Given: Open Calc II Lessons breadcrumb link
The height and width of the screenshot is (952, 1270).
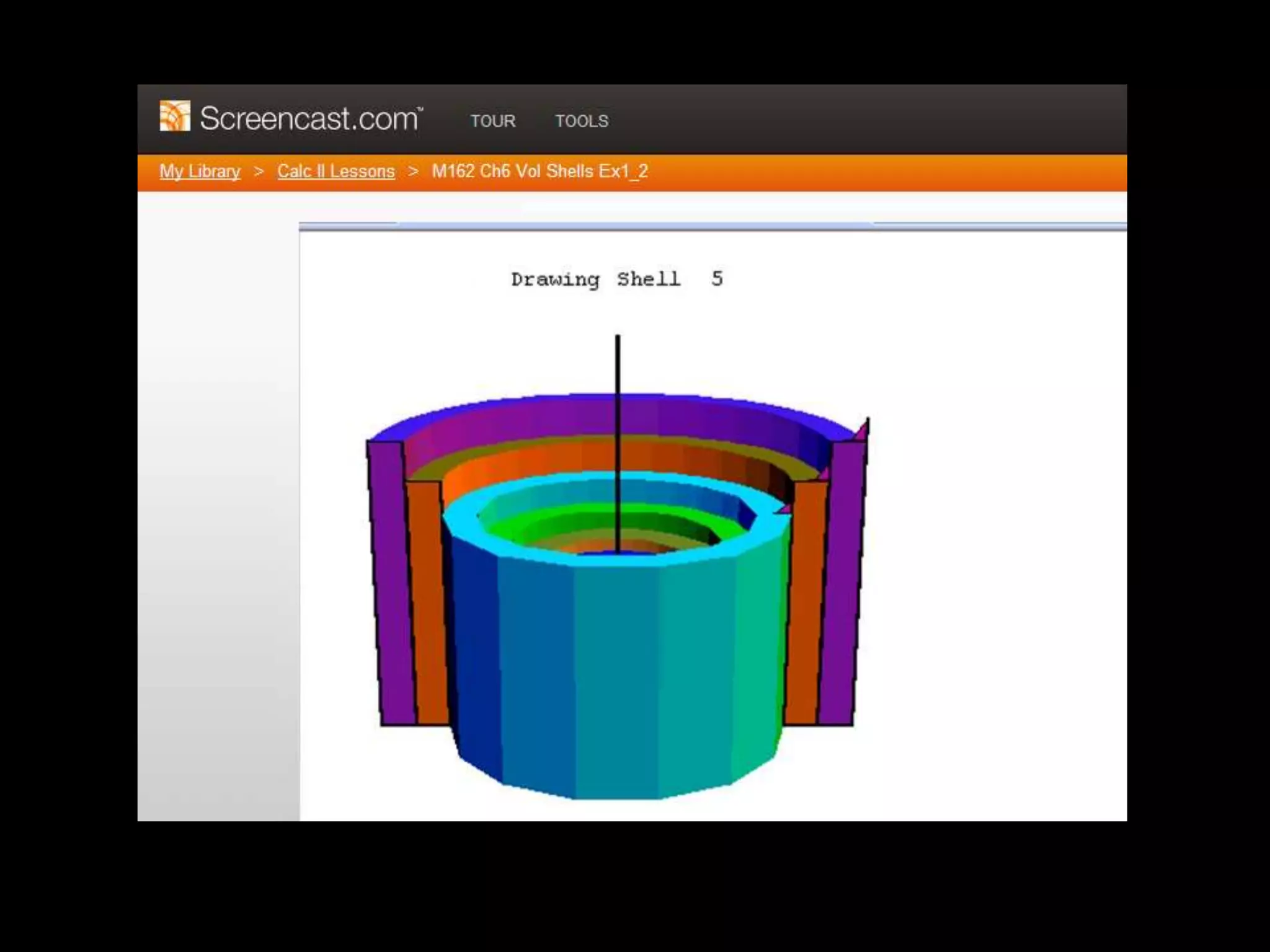Looking at the screenshot, I should pos(335,171).
